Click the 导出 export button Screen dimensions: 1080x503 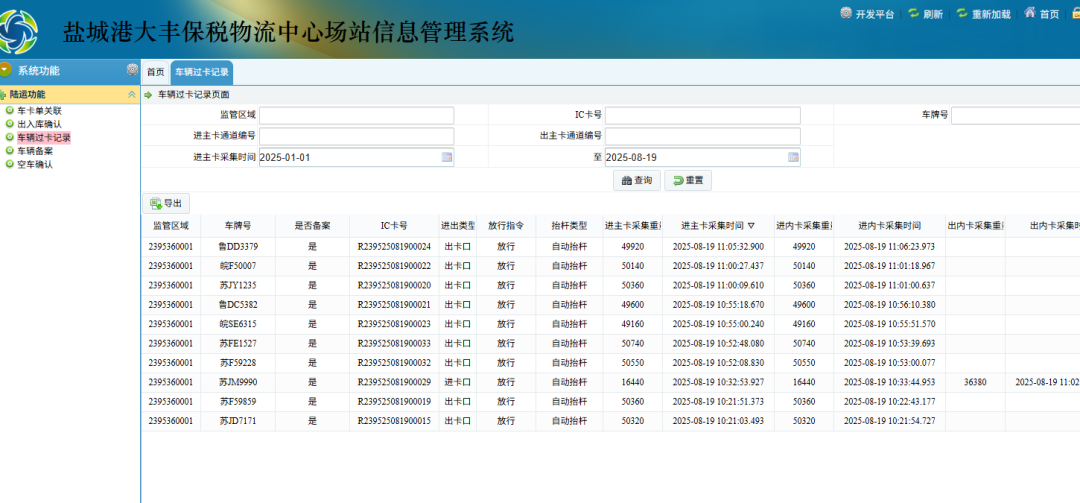(166, 203)
